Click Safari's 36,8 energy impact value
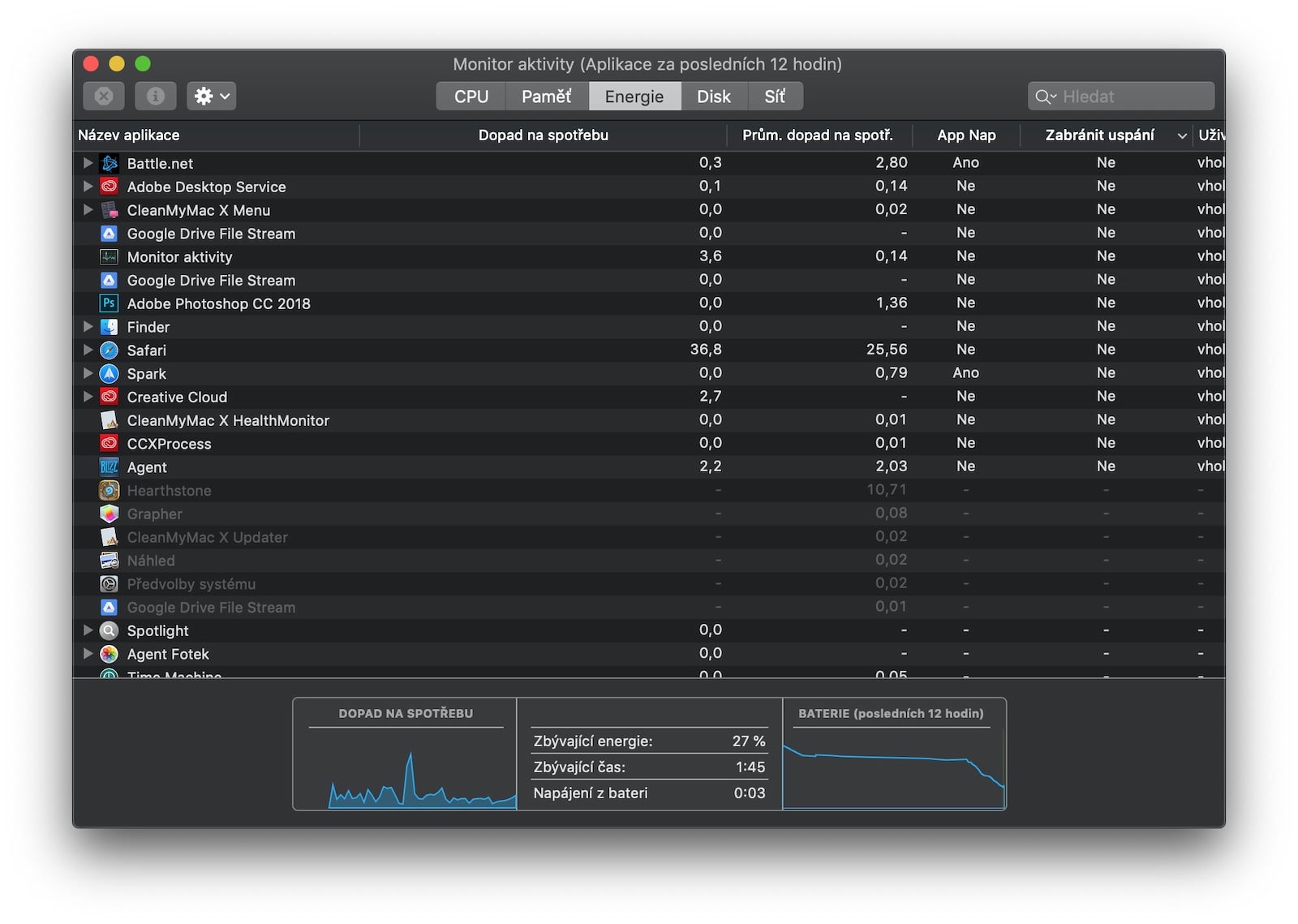The image size is (1298, 924). pyautogui.click(x=706, y=350)
